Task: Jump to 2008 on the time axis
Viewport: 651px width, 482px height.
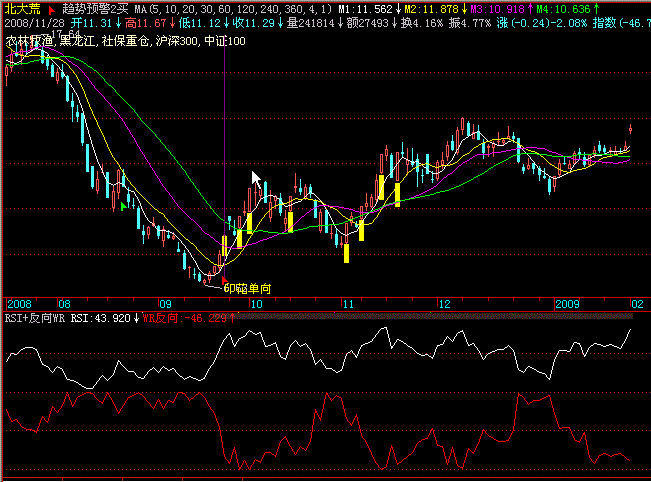Action: pyautogui.click(x=20, y=304)
